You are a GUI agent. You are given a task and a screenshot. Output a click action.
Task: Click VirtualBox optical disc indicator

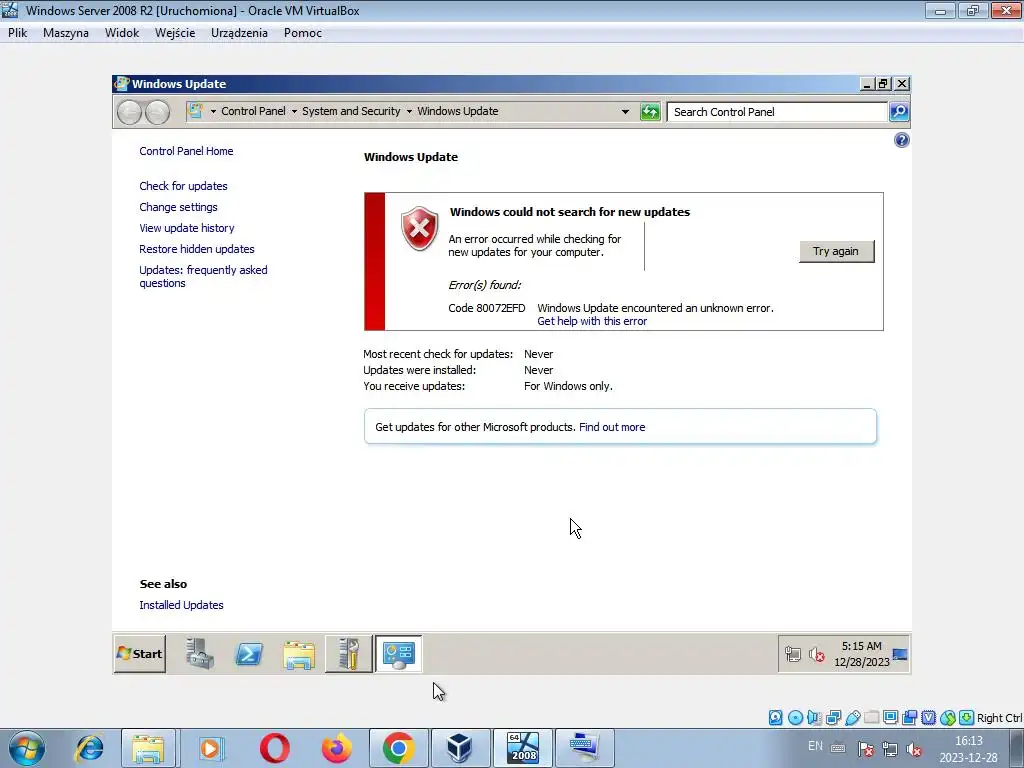pos(795,718)
